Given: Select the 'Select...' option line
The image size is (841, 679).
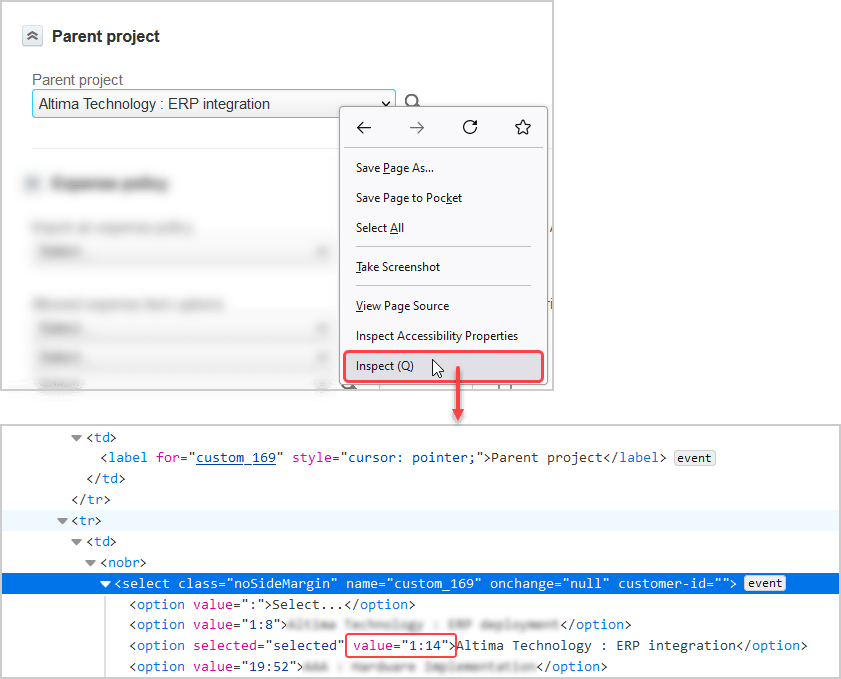Looking at the screenshot, I should coord(272,604).
